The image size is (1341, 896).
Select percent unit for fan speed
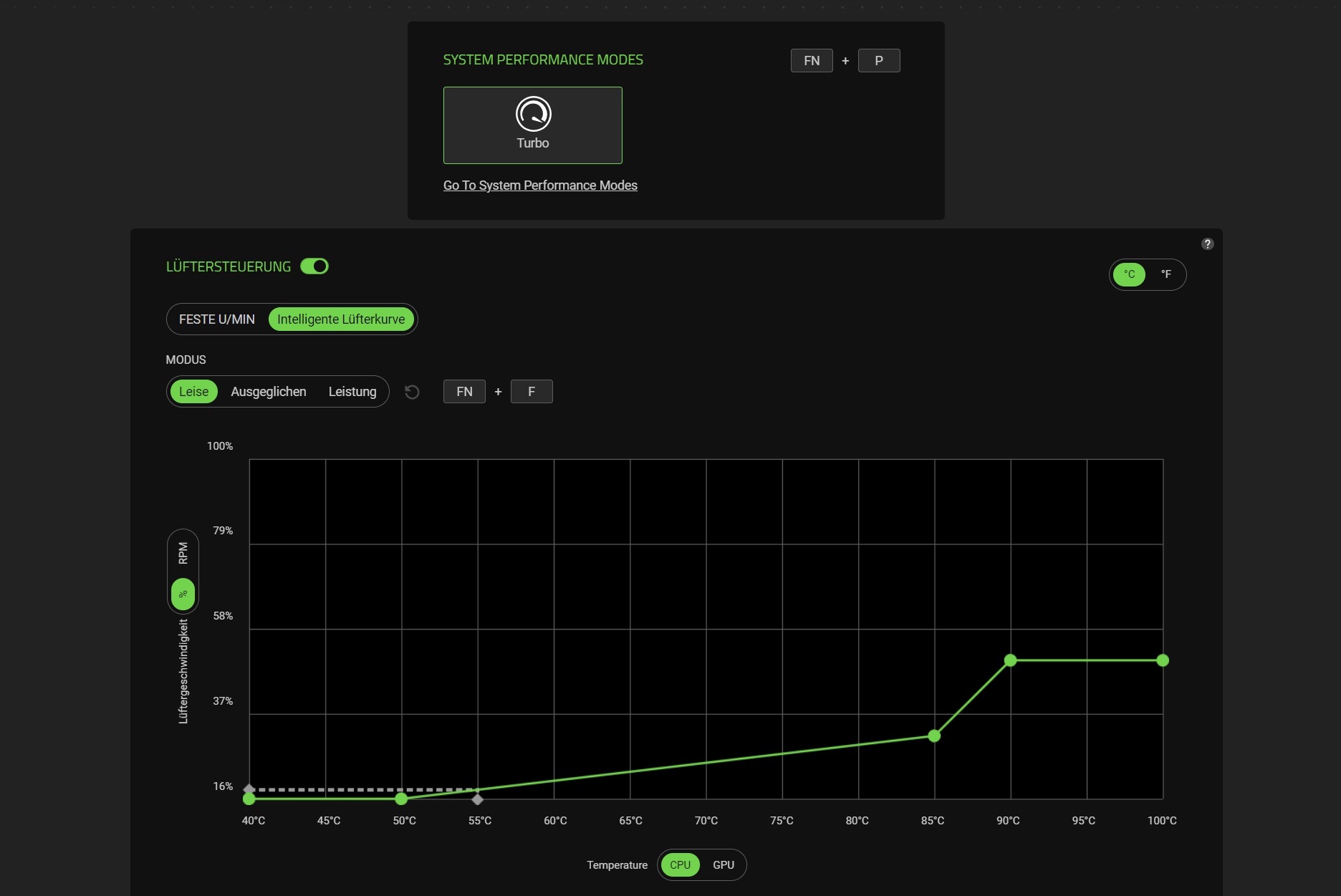pos(183,594)
